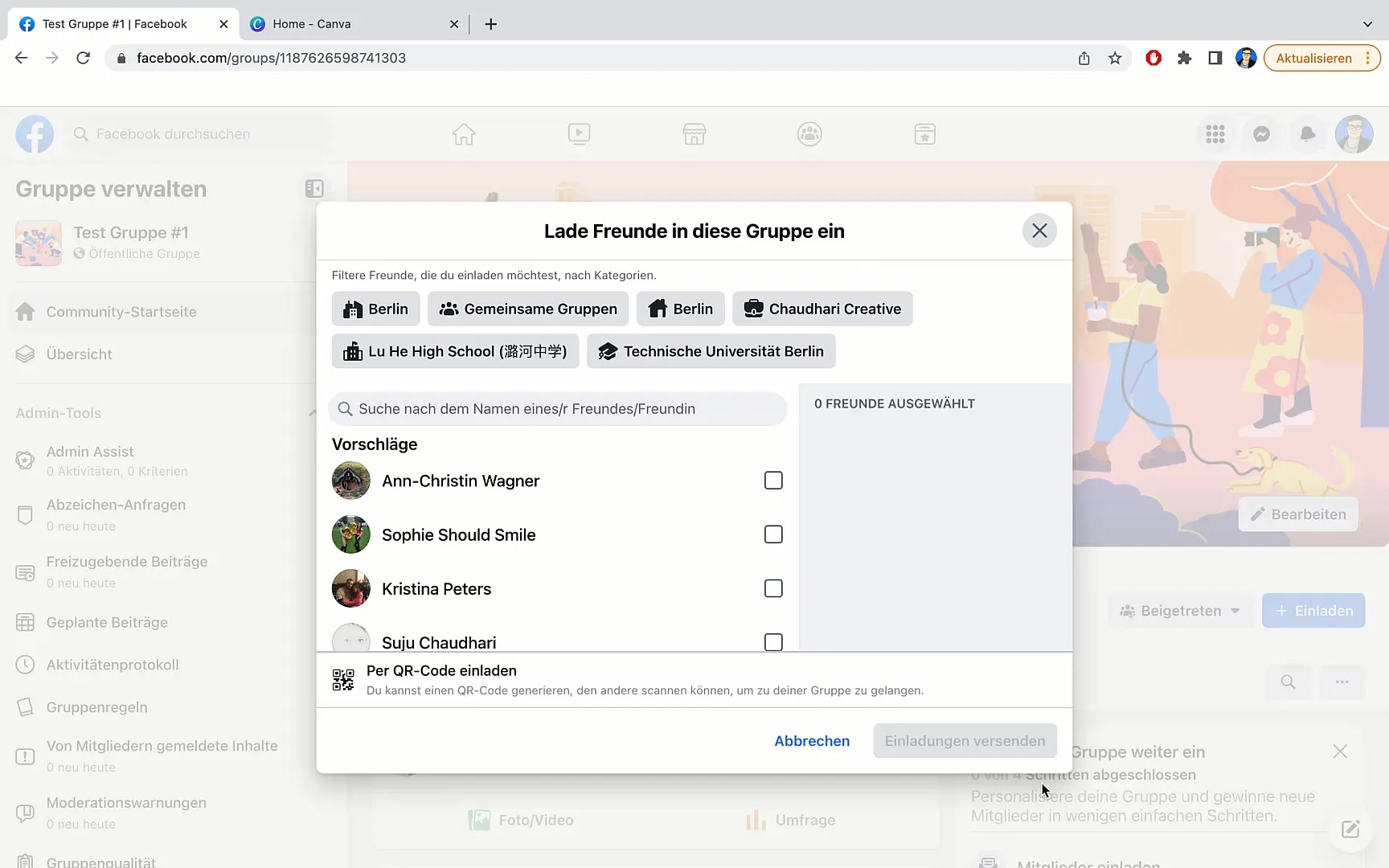Collapse the Admin-Tools section

[x=312, y=413]
